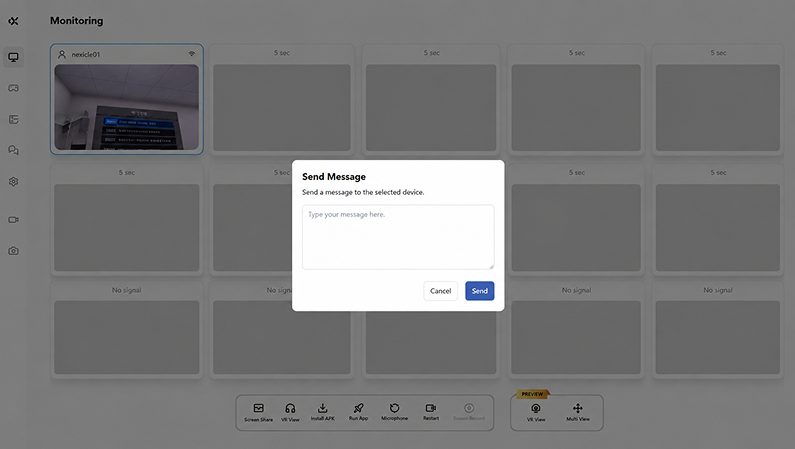Click the photo camera sidebar icon
Viewport: 795px width, 449px height.
pyautogui.click(x=13, y=251)
